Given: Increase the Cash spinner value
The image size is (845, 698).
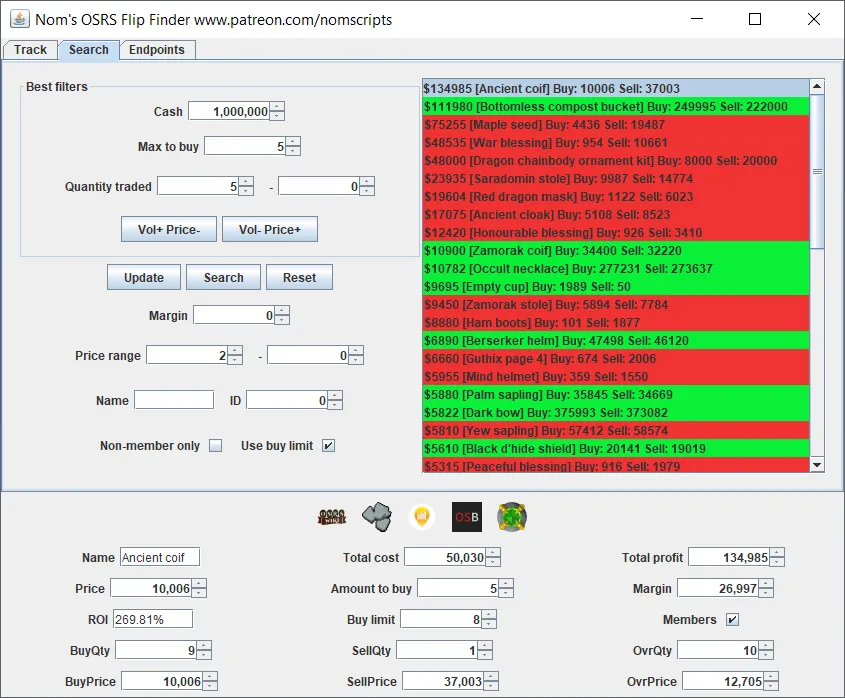Looking at the screenshot, I should pos(277,107).
